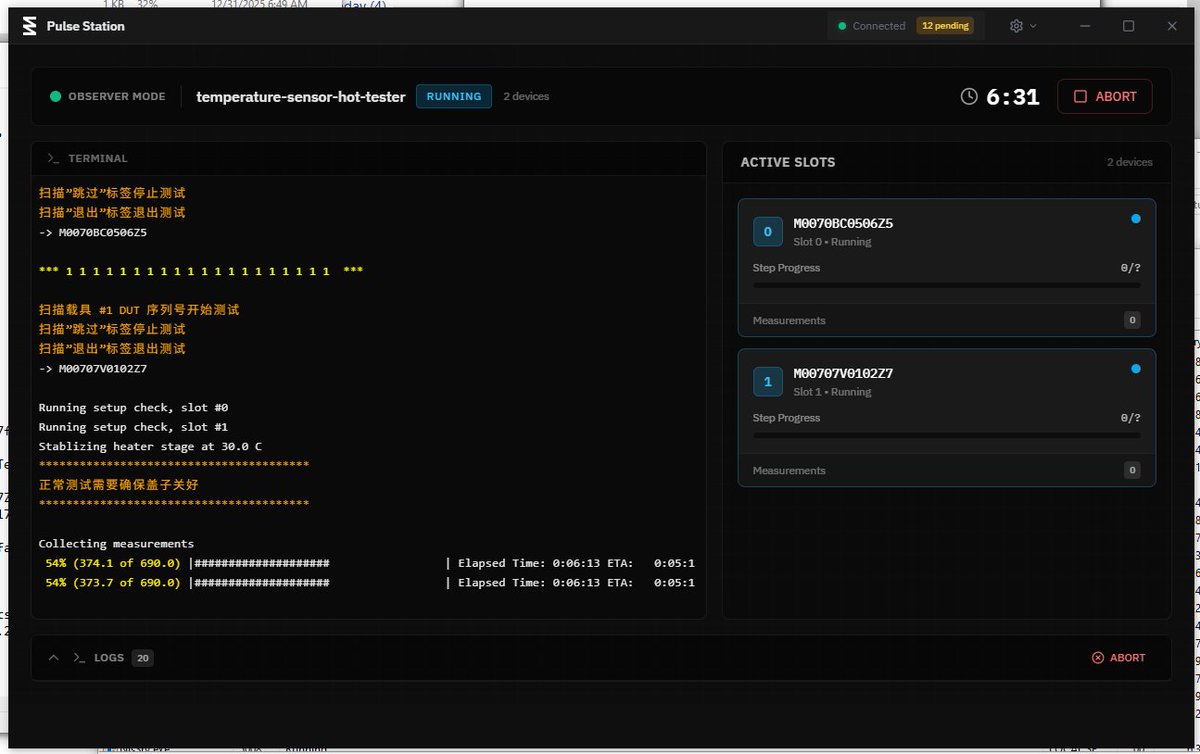Click the green Observer Mode dot

coord(56,97)
